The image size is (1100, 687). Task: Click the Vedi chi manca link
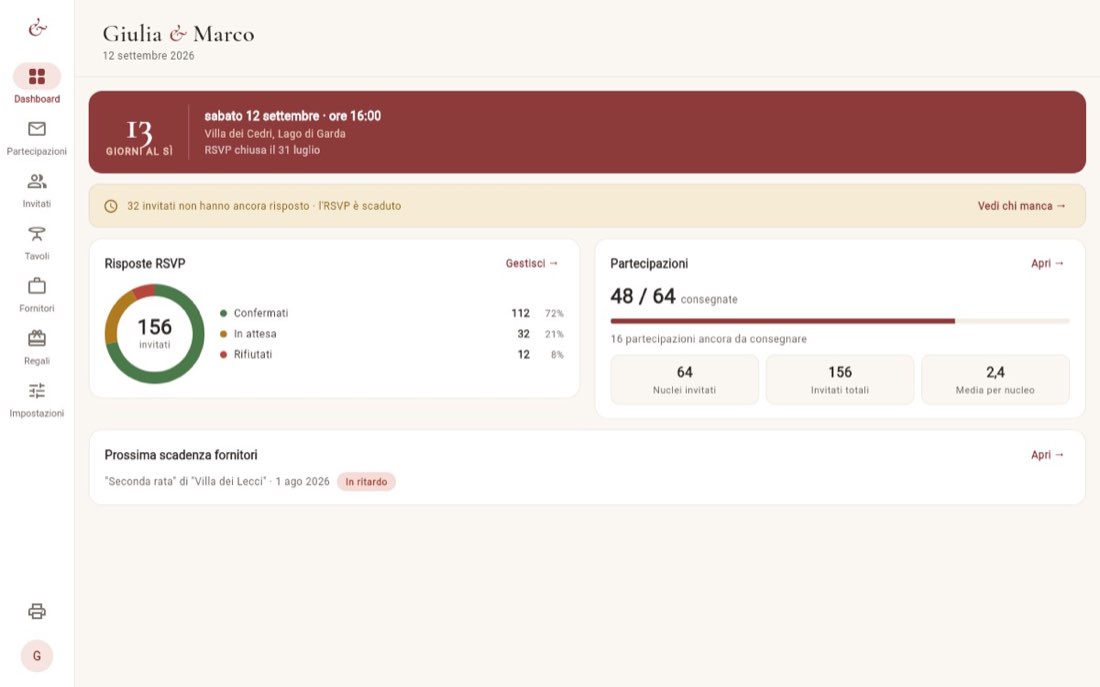pos(1022,206)
